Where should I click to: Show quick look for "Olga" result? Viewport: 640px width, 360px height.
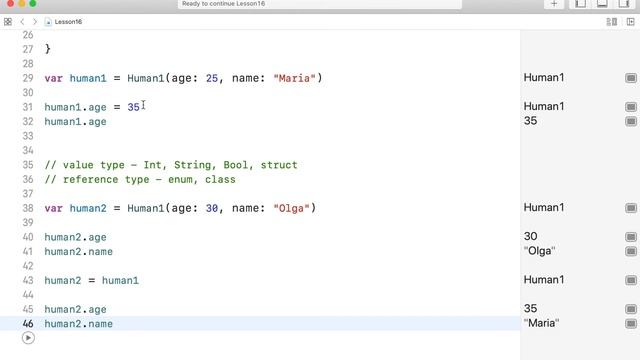[x=631, y=251]
